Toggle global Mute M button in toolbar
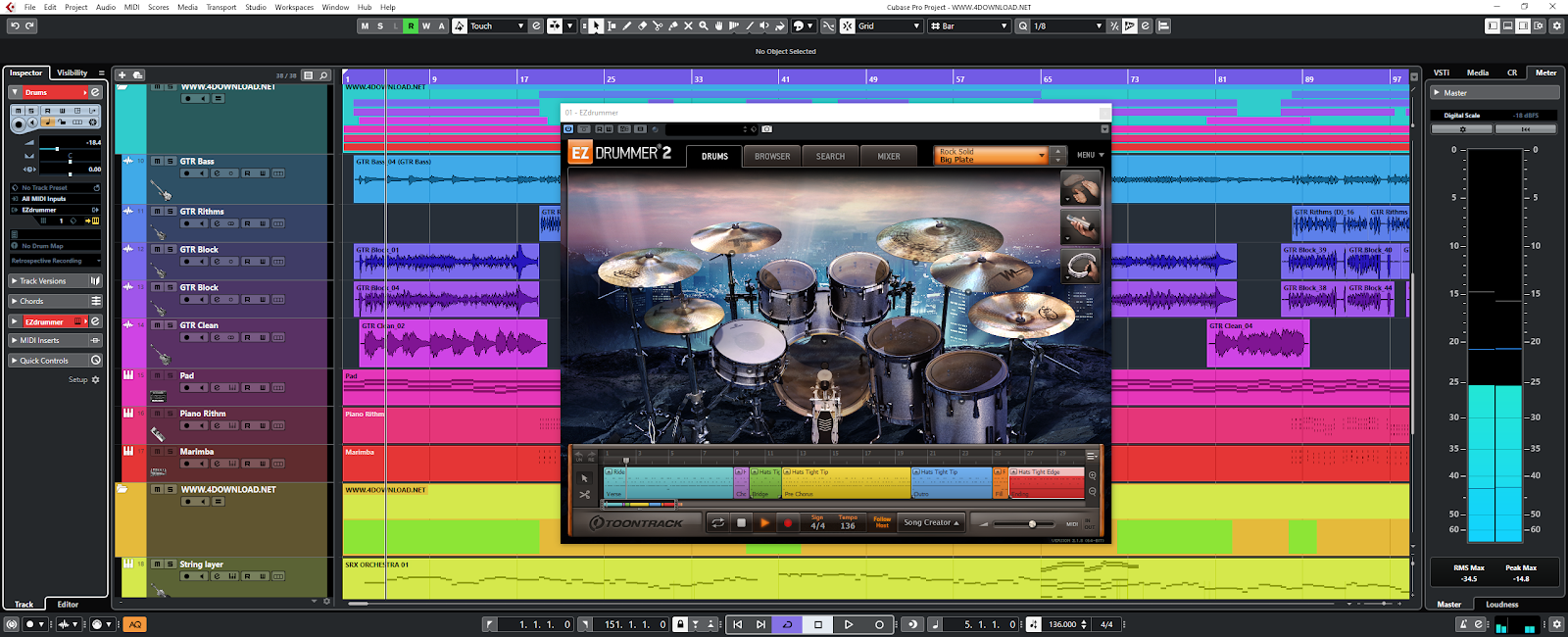The height and width of the screenshot is (637, 1568). (x=366, y=25)
